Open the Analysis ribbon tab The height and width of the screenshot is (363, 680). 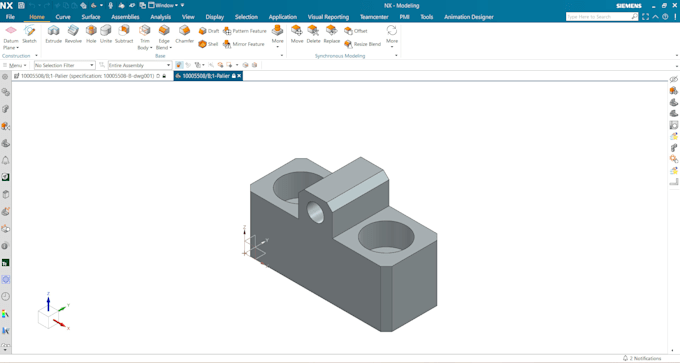click(x=160, y=17)
